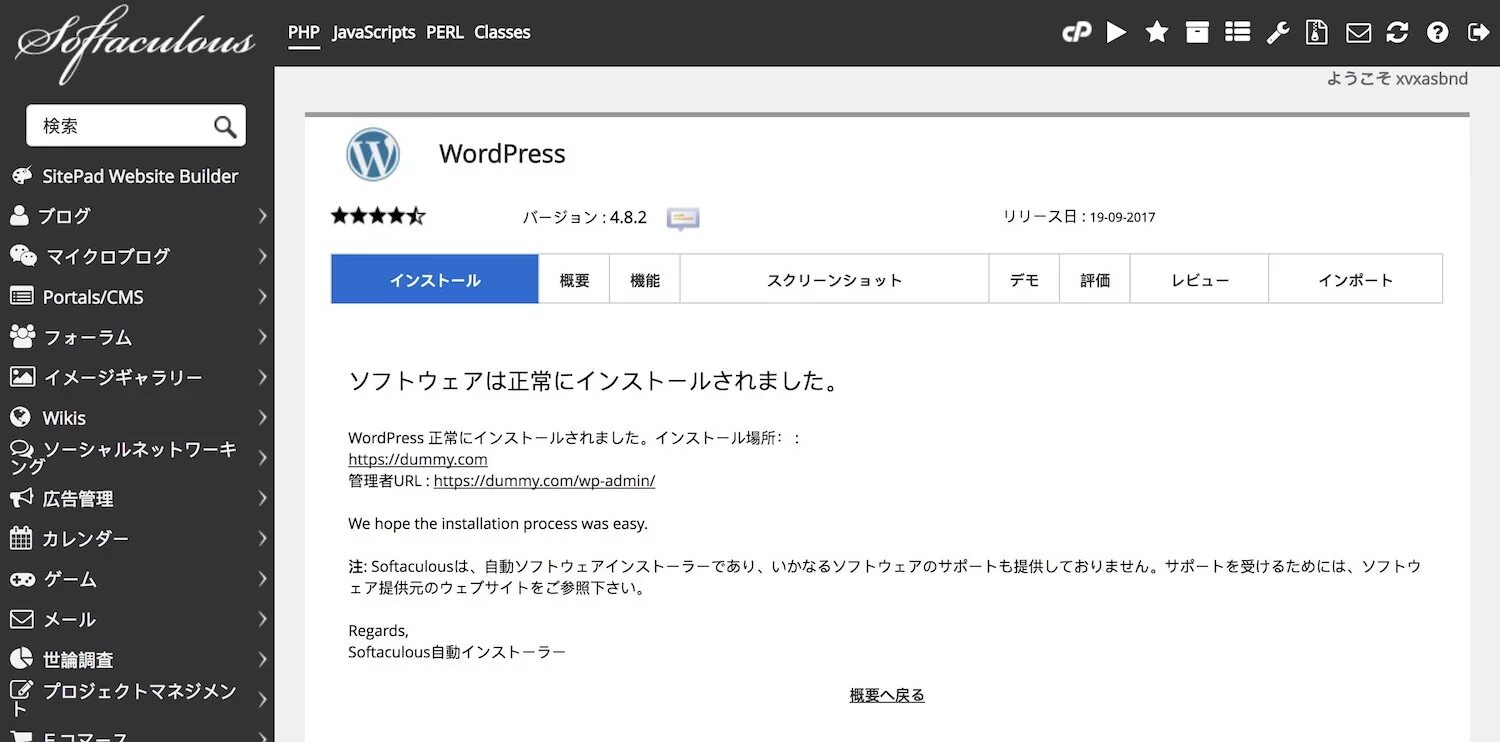Expand the プロジェクトマネジメント category chevron
1500x742 pixels.
262,699
